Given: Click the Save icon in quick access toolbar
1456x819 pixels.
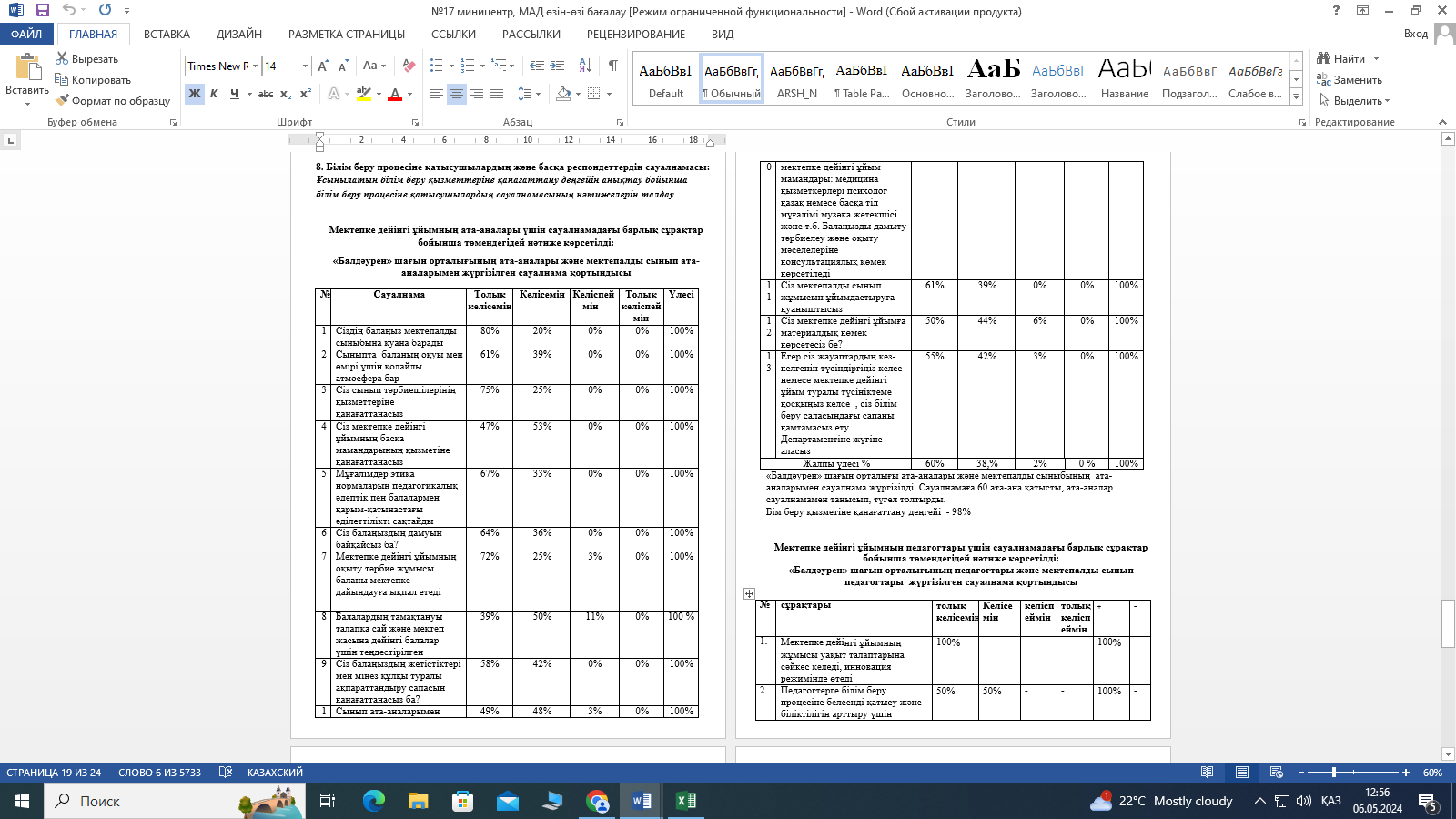Looking at the screenshot, I should point(42,10).
